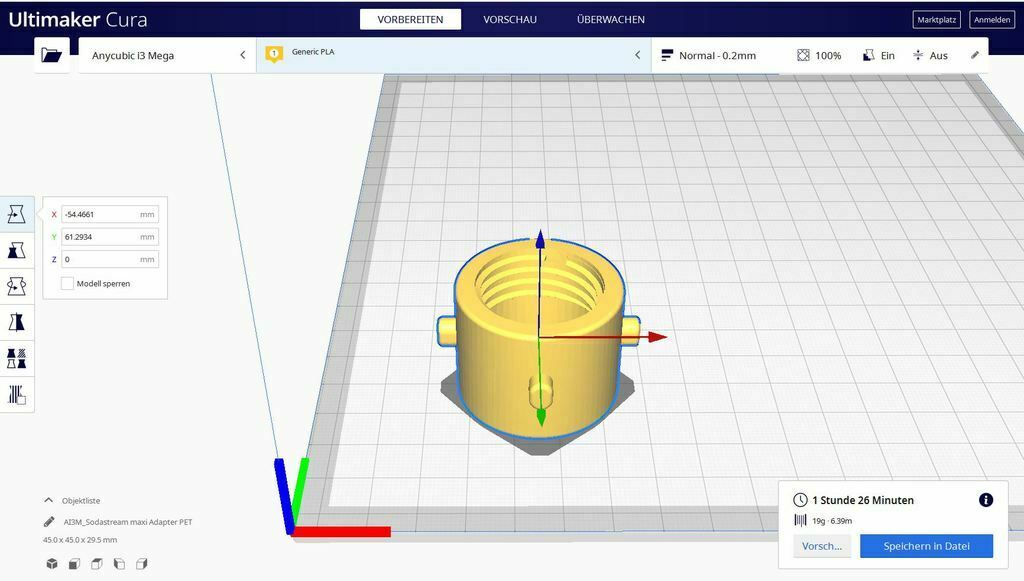Switch to the VORSCHAU tab
Image resolution: width=1024 pixels, height=581 pixels.
[x=510, y=20]
